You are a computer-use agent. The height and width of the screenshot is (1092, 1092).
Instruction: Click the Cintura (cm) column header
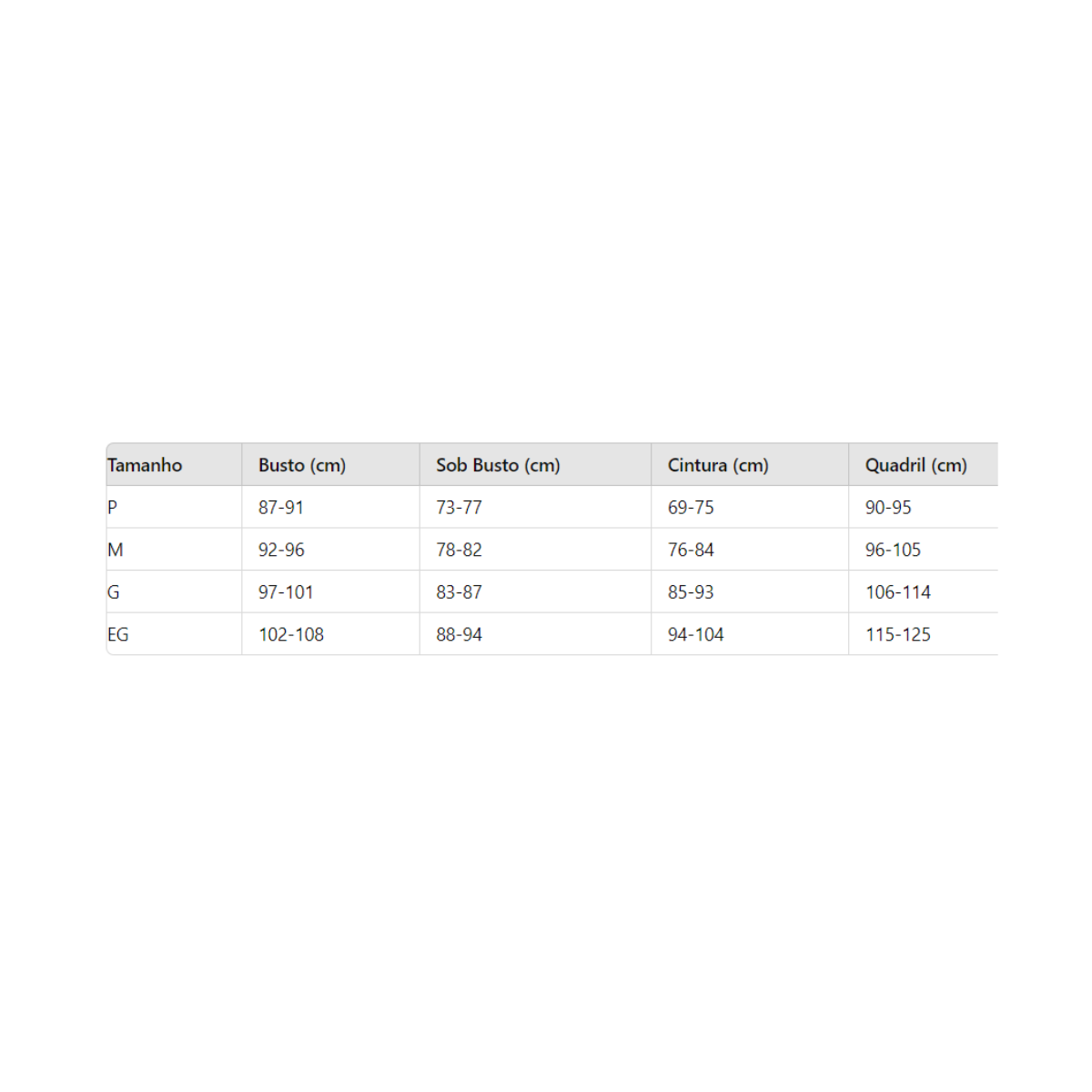pos(718,465)
